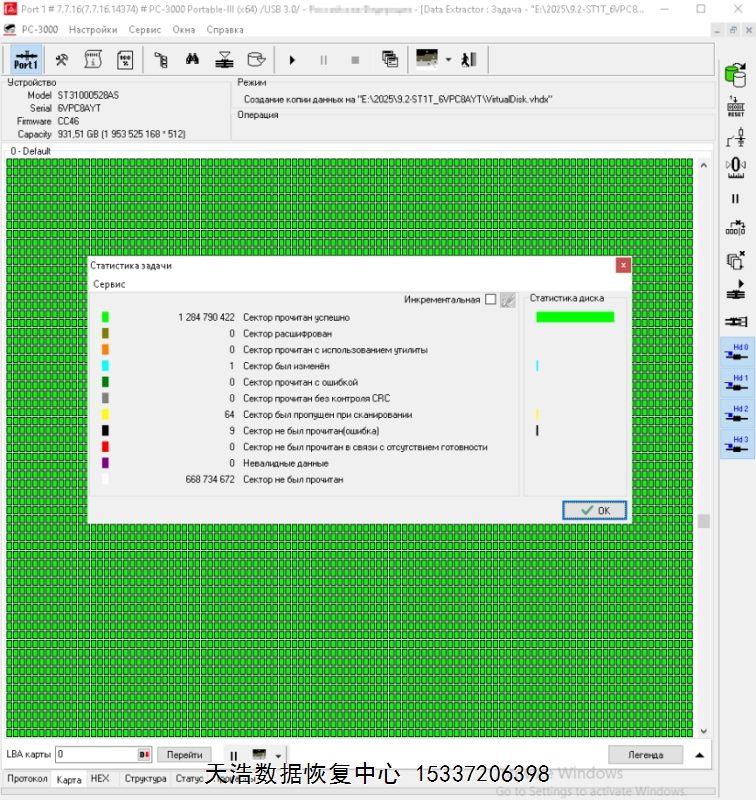Click the binoculars search icon
The height and width of the screenshot is (800, 756).
[192, 59]
